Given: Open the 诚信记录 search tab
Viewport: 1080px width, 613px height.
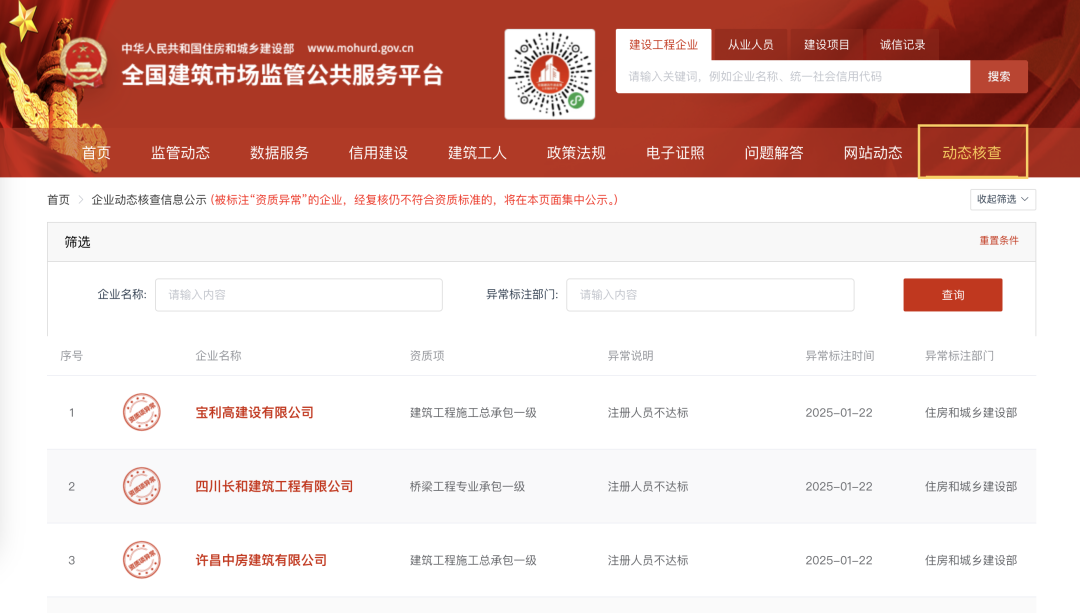Looking at the screenshot, I should tap(902, 45).
